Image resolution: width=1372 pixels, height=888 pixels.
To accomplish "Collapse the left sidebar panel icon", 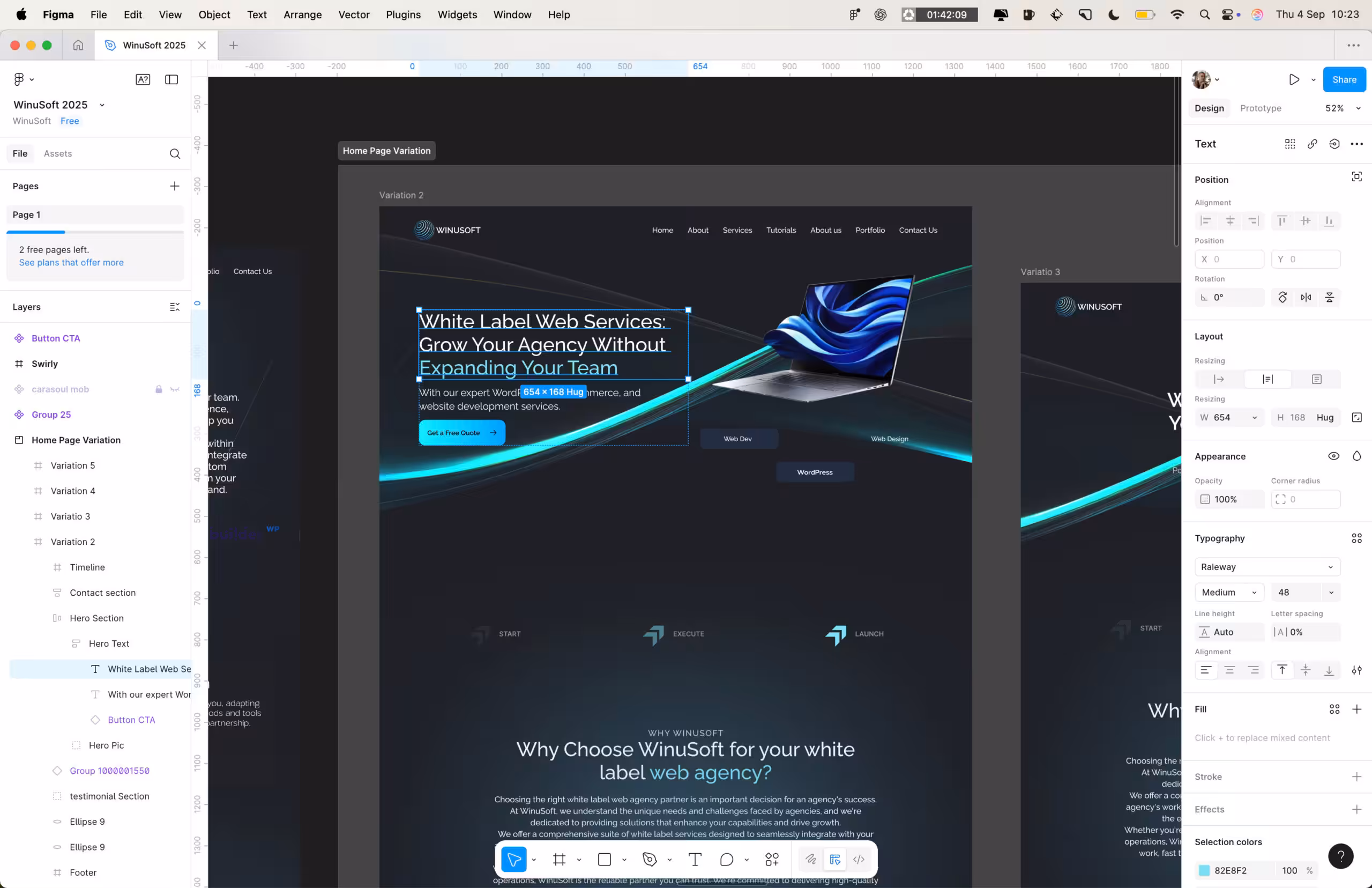I will click(x=171, y=79).
